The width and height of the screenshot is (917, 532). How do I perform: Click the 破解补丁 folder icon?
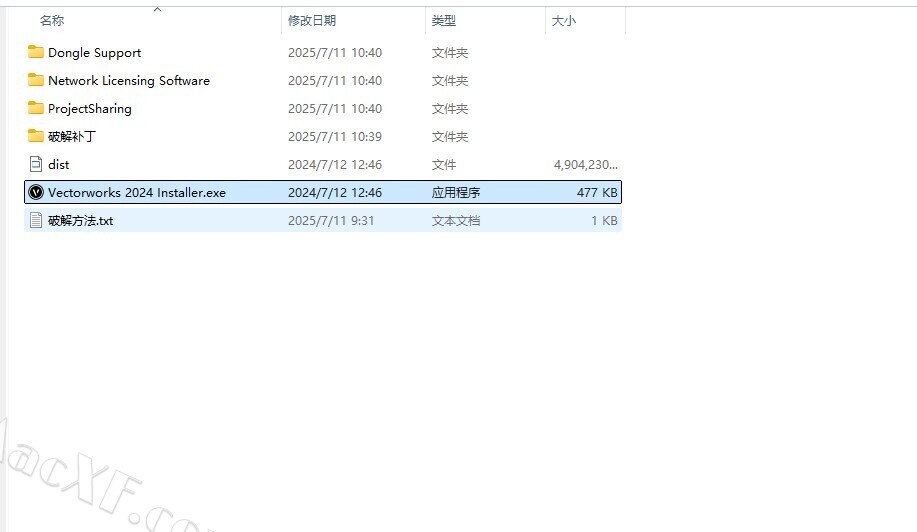36,136
